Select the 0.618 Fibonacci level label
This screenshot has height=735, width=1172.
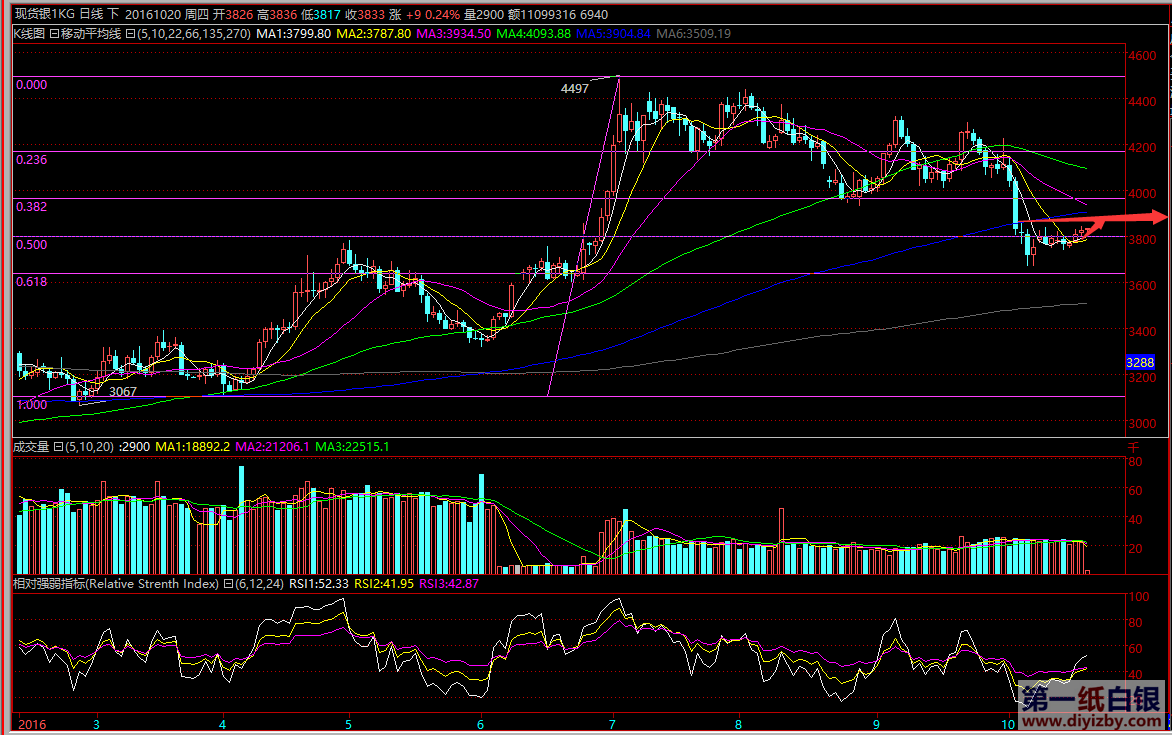[32, 282]
